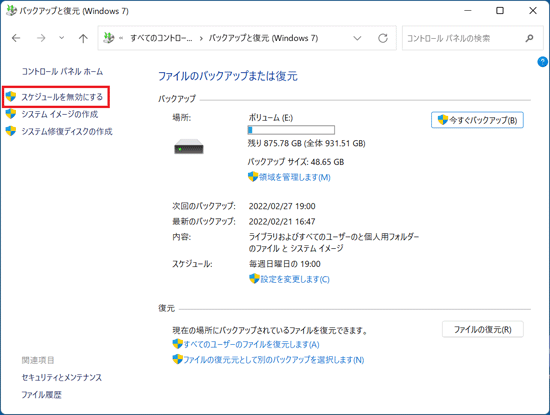This screenshot has height=415, width=550.
Task: Click the バックアップと復元 (Windows 7) breadcrumb
Action: pos(263,38)
